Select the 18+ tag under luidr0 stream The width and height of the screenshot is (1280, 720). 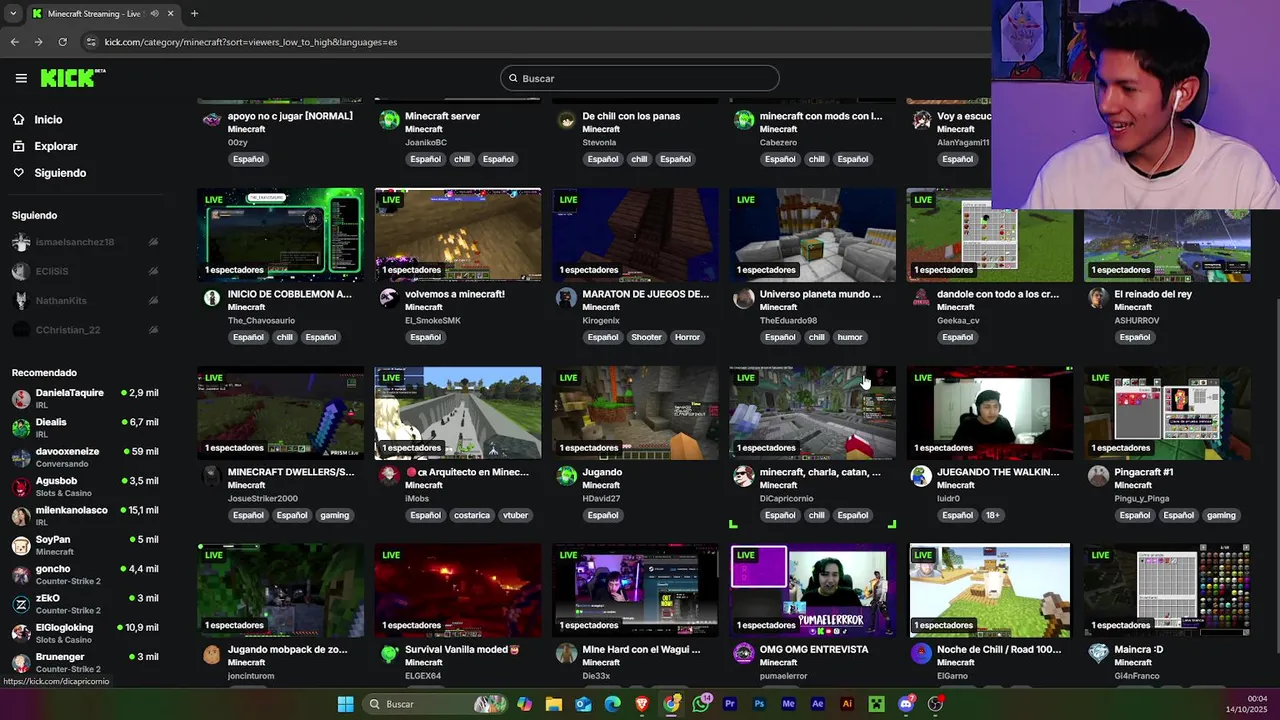[x=992, y=515]
